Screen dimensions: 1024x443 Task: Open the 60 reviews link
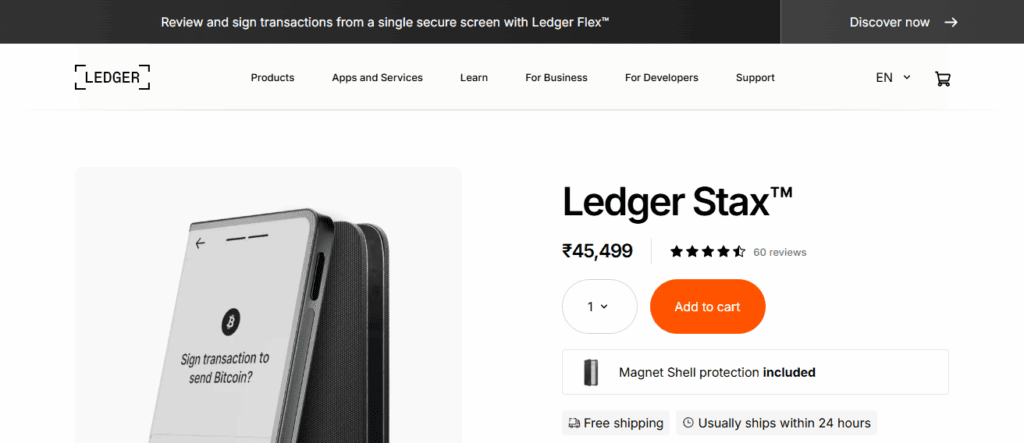click(x=780, y=252)
